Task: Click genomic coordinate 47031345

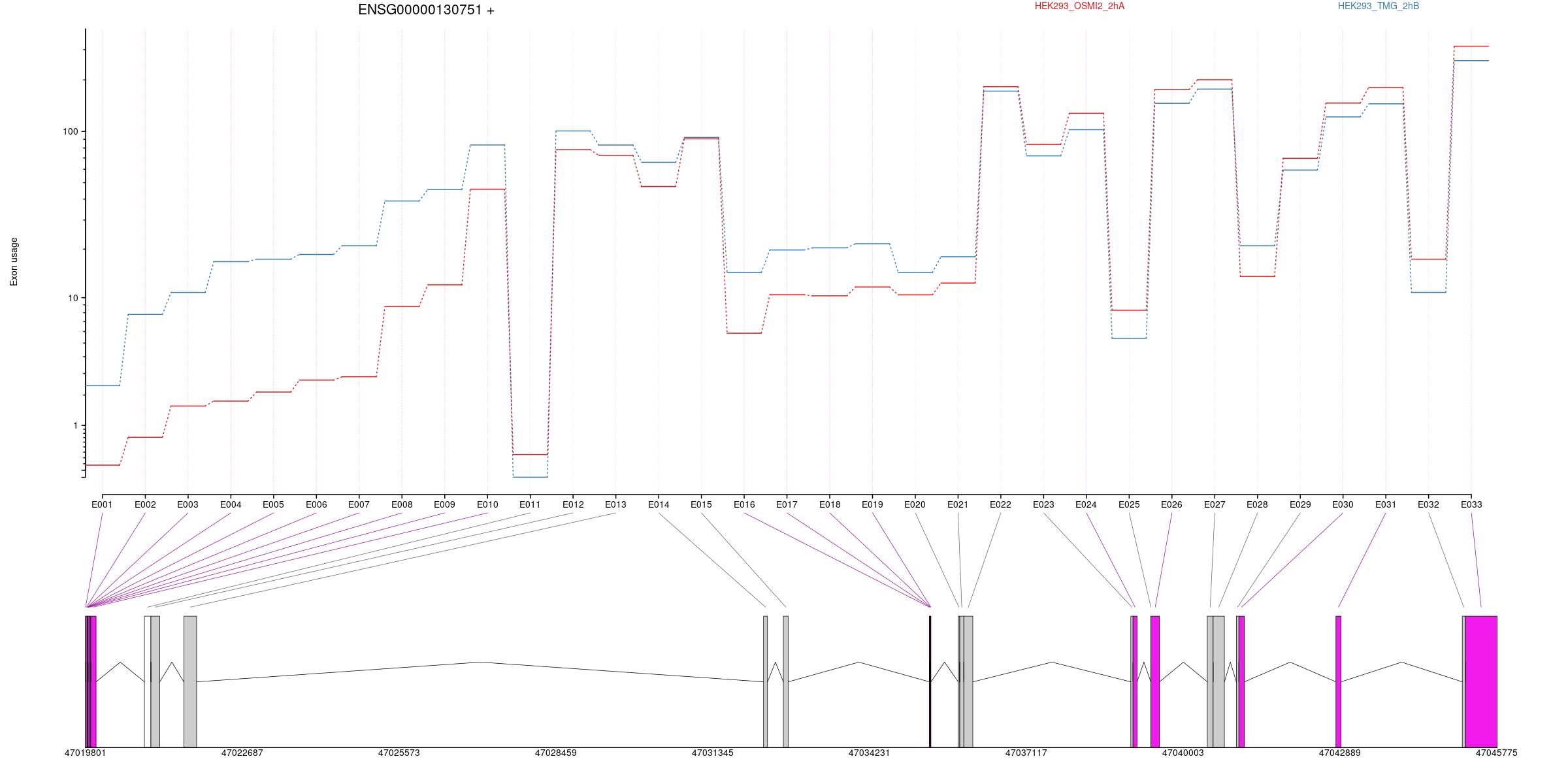Action: pyautogui.click(x=712, y=753)
